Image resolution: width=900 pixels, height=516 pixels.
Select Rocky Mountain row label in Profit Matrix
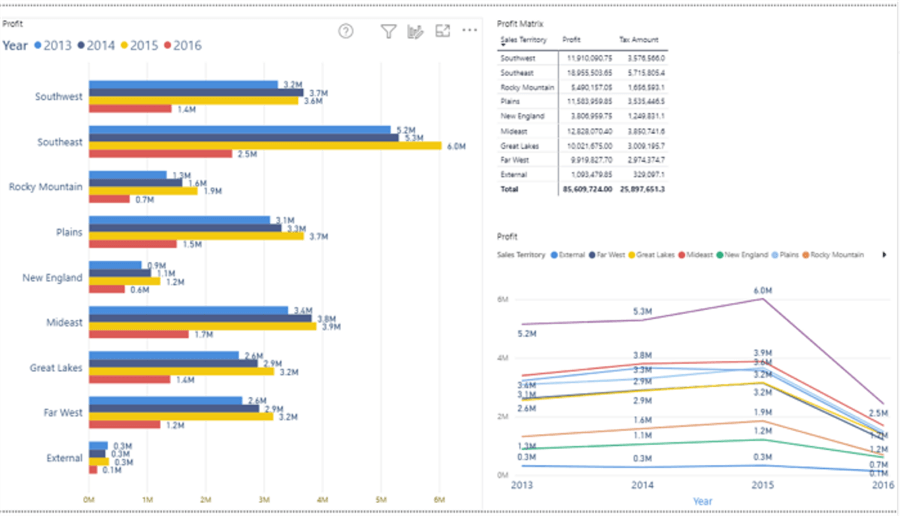click(x=527, y=87)
